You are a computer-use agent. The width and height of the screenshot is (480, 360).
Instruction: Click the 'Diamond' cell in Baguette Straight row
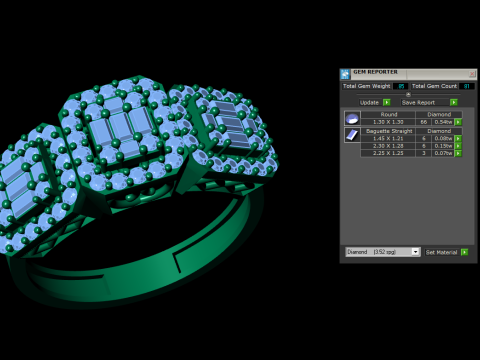pyautogui.click(x=439, y=131)
